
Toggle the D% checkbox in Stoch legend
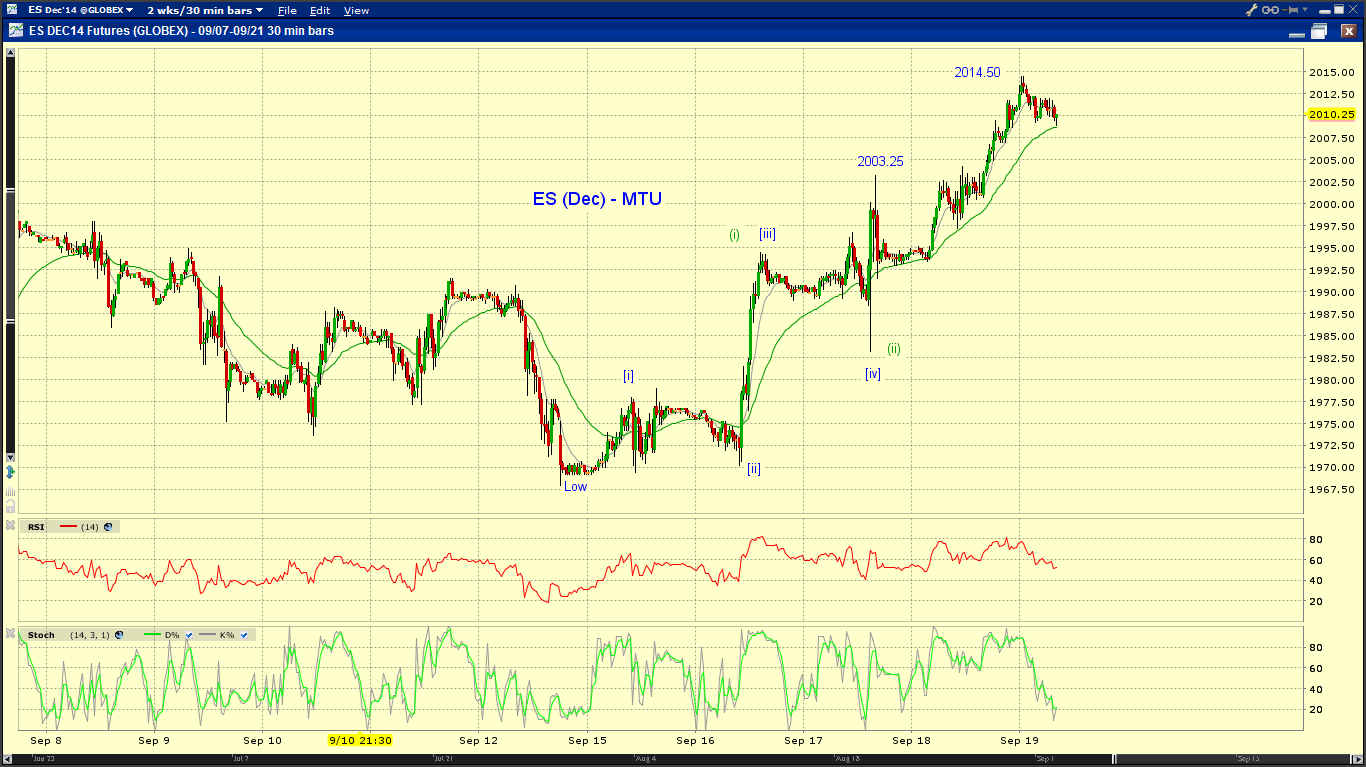click(189, 634)
